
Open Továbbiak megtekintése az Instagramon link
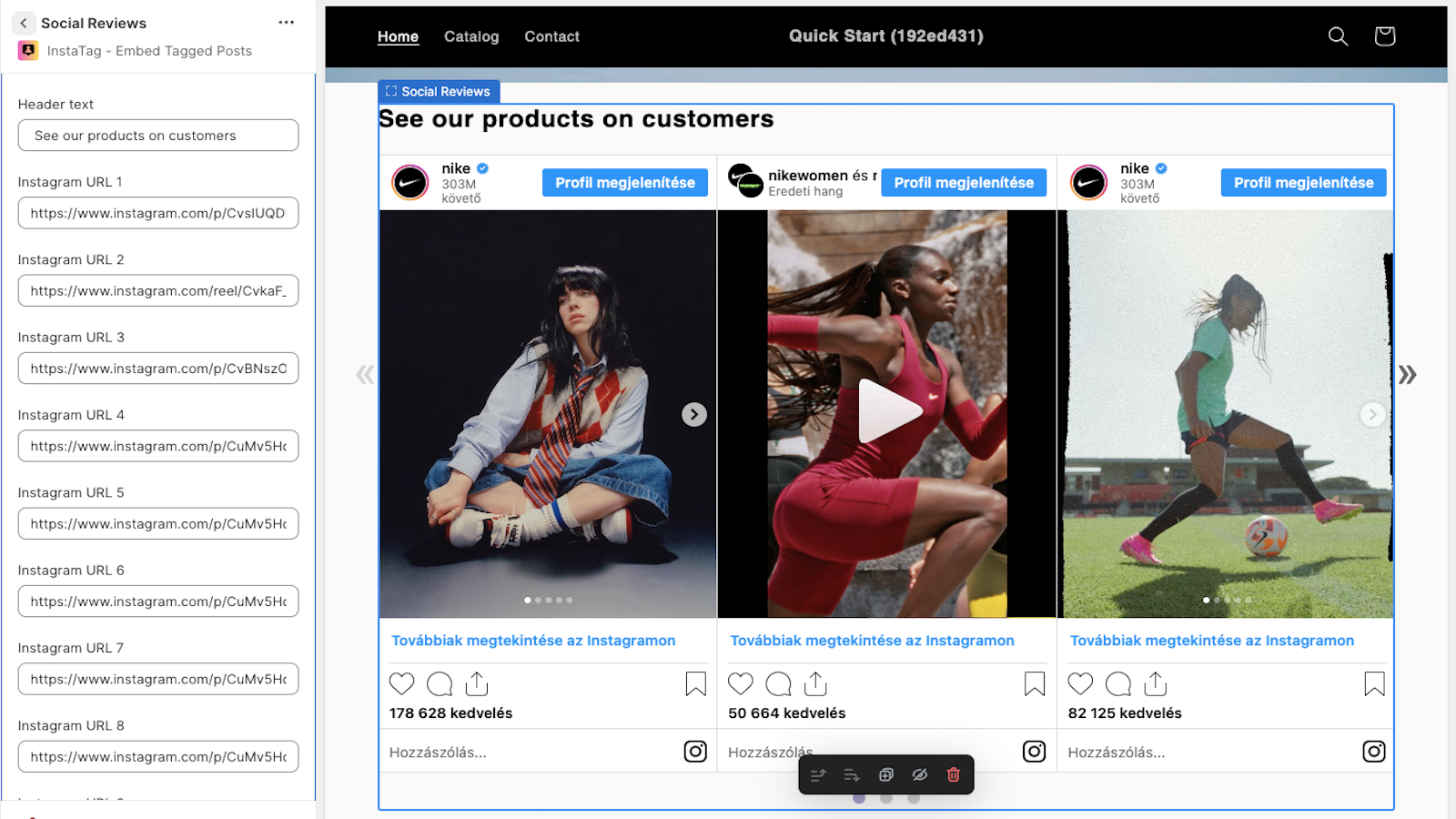[531, 641]
